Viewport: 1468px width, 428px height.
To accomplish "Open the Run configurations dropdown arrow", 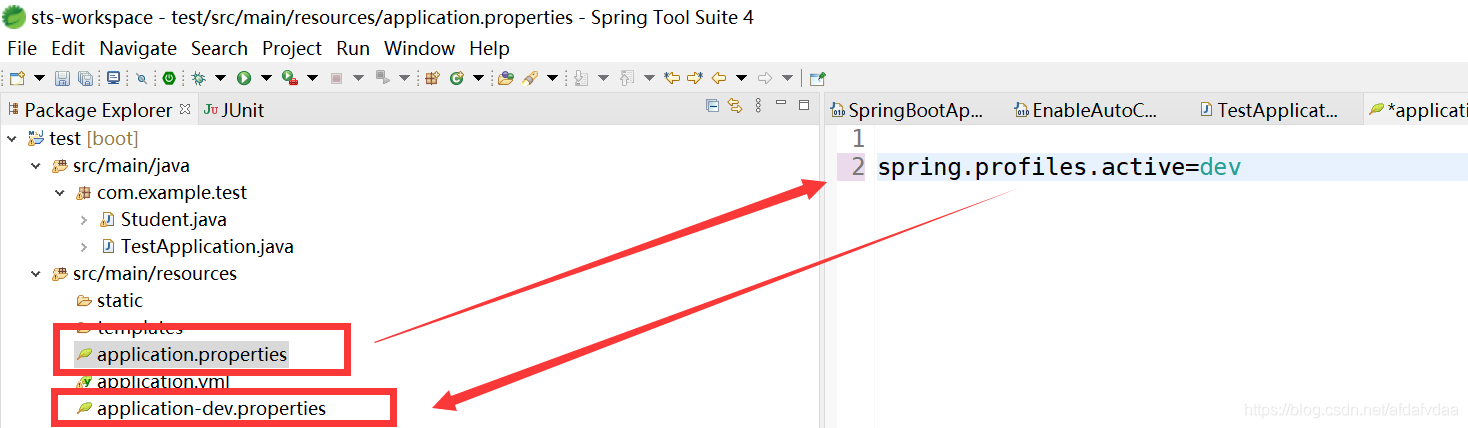I will 266,78.
